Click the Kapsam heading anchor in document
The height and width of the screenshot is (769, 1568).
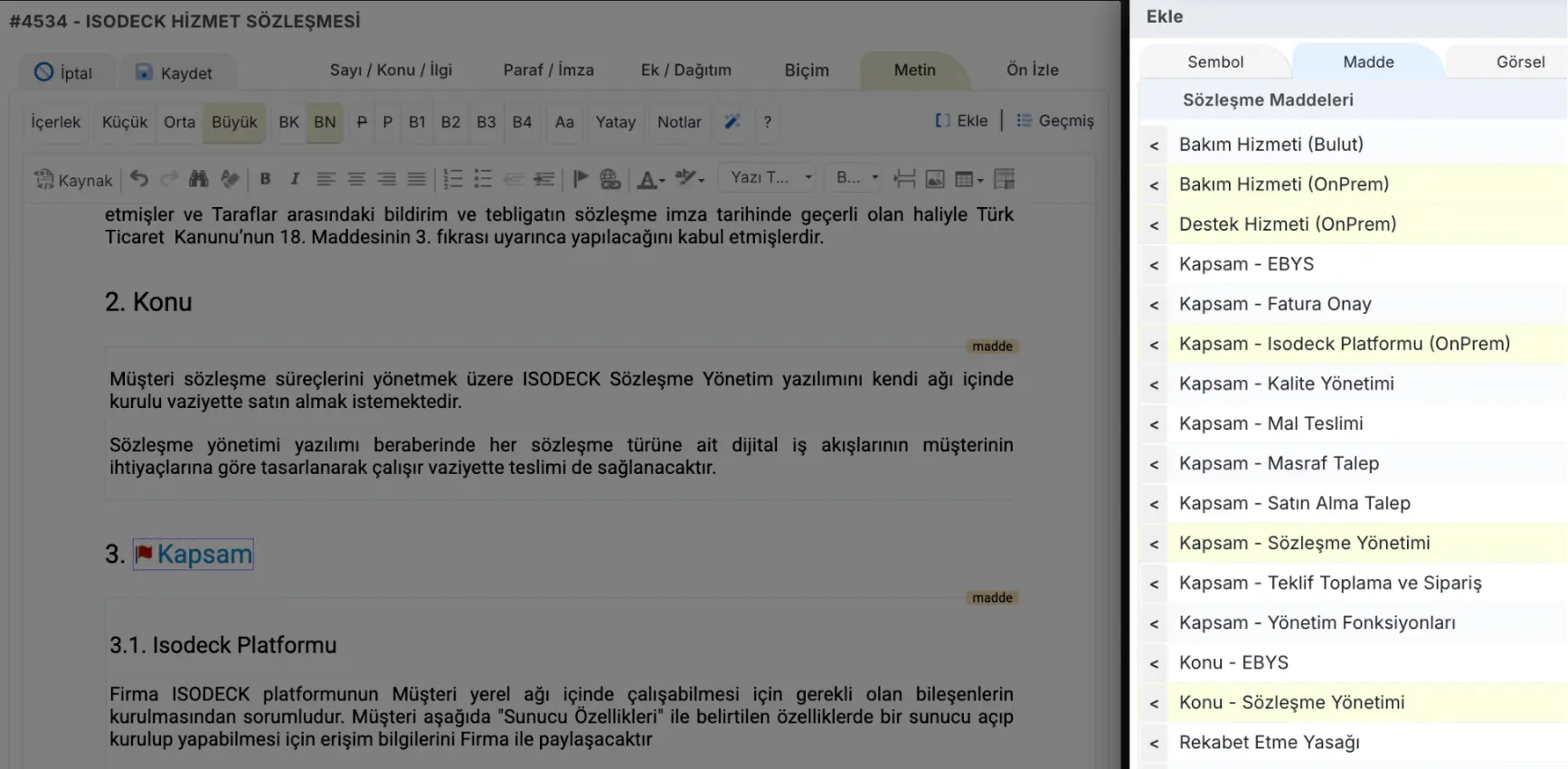[194, 554]
